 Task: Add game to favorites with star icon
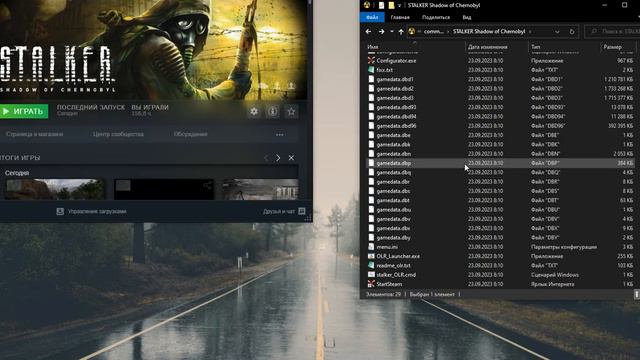(291, 111)
